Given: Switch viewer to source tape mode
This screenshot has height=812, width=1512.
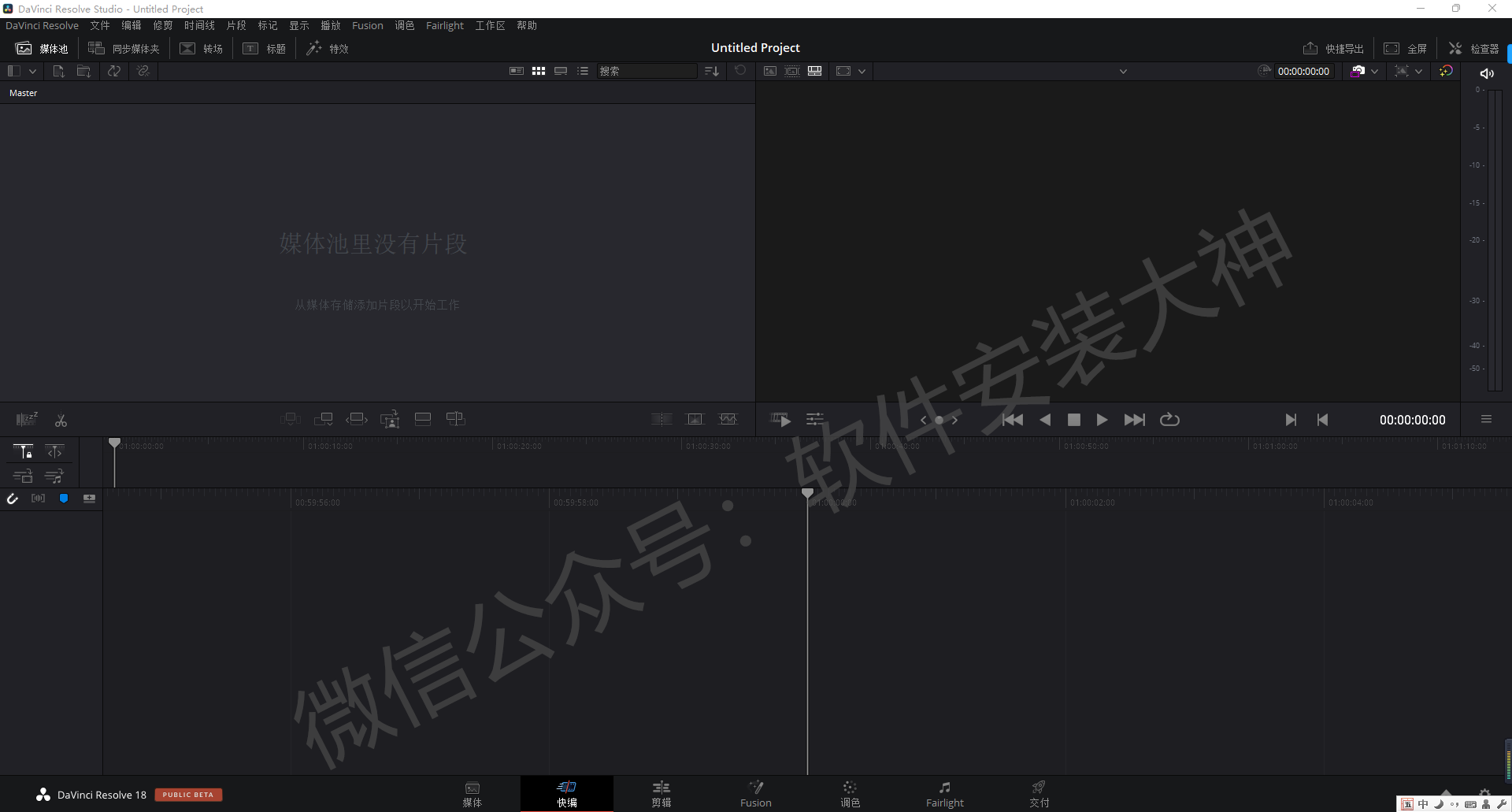Looking at the screenshot, I should coord(792,71).
